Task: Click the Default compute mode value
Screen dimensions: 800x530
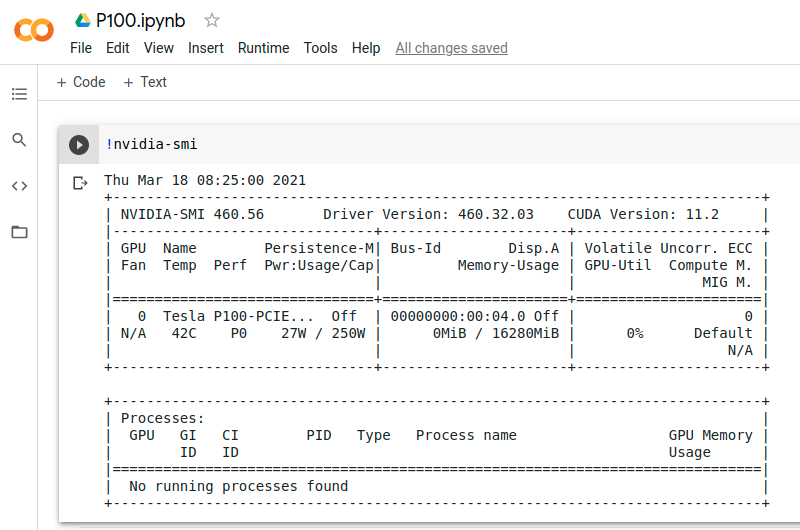Action: click(x=723, y=333)
